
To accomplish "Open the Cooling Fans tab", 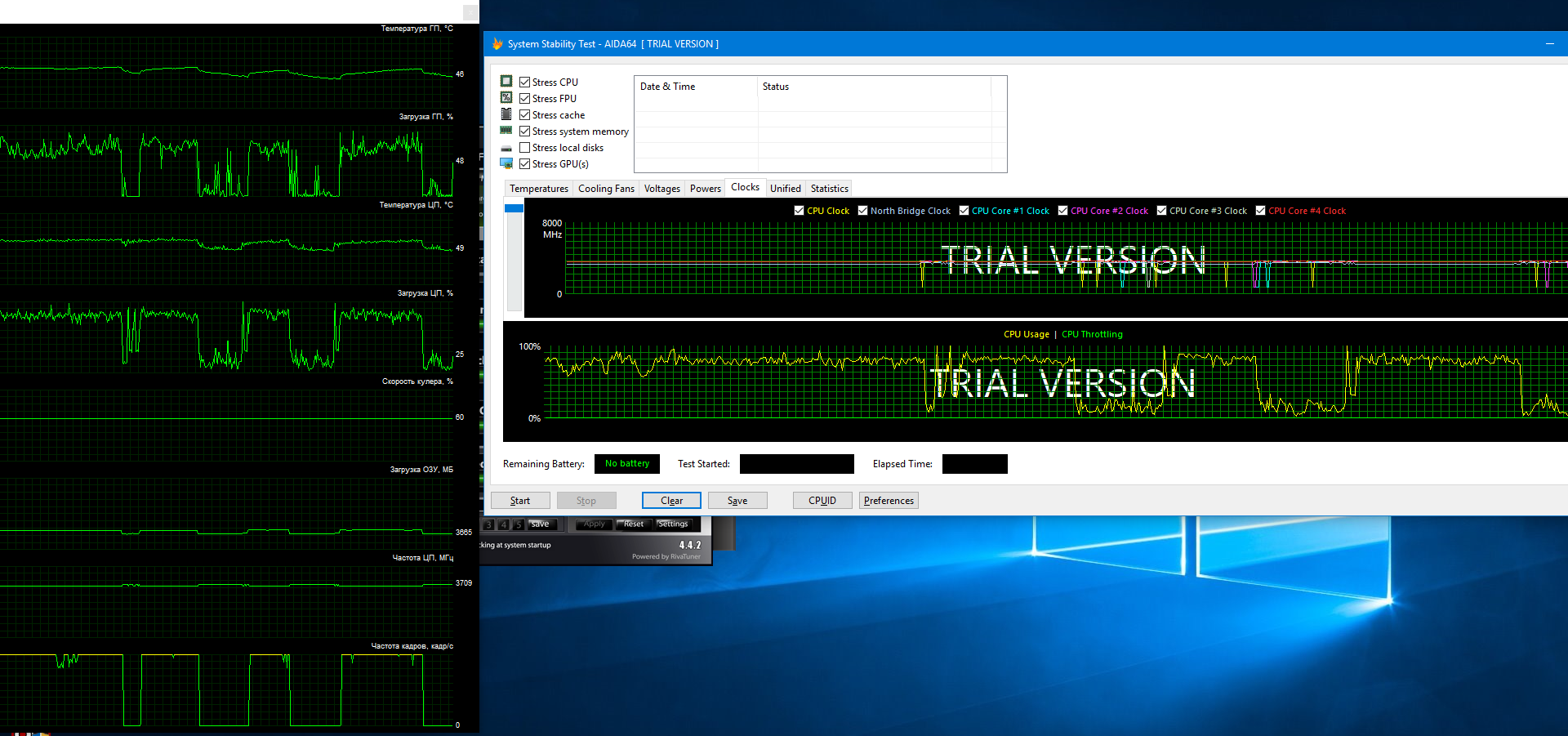I will point(606,189).
